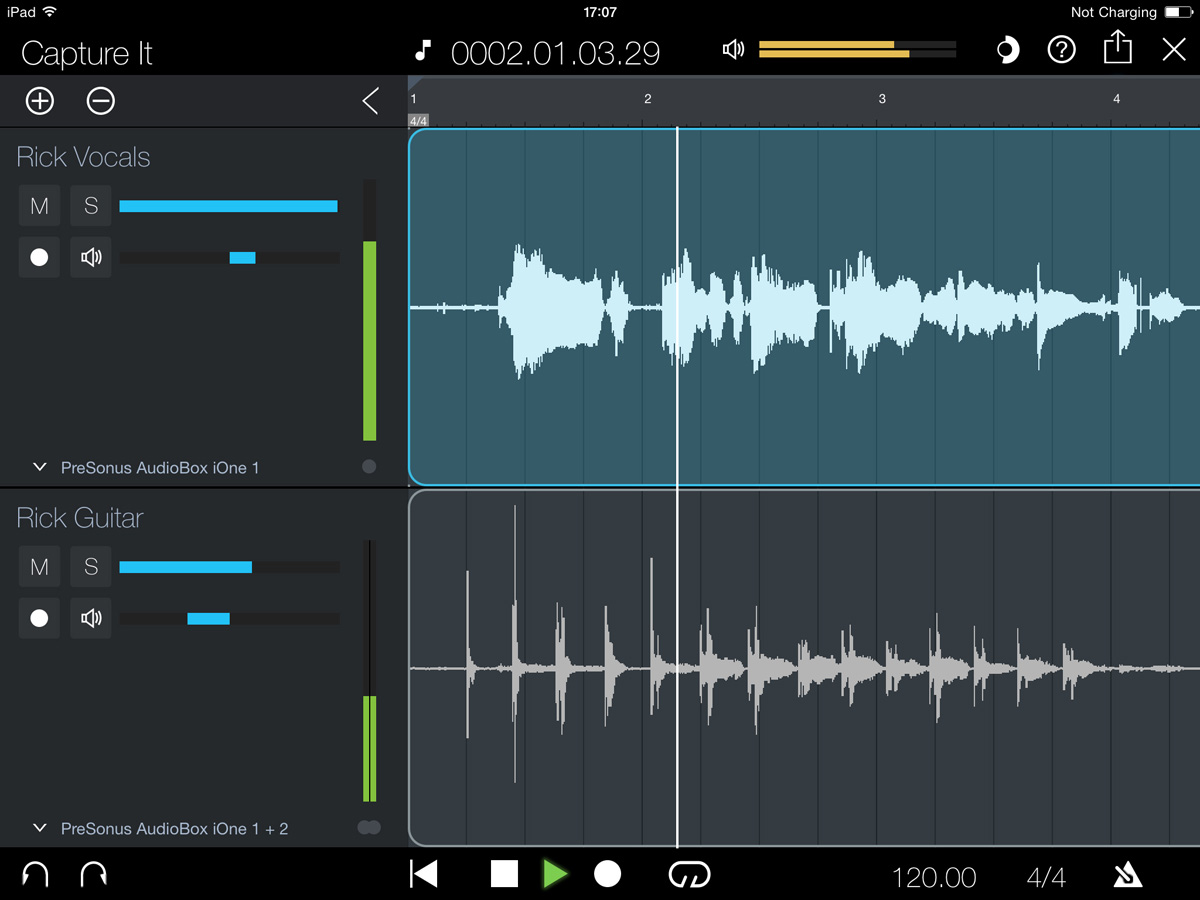Screen dimensions: 1200x900
Task: Click Rick Vocals mono channel indicator dot
Action: tap(369, 466)
